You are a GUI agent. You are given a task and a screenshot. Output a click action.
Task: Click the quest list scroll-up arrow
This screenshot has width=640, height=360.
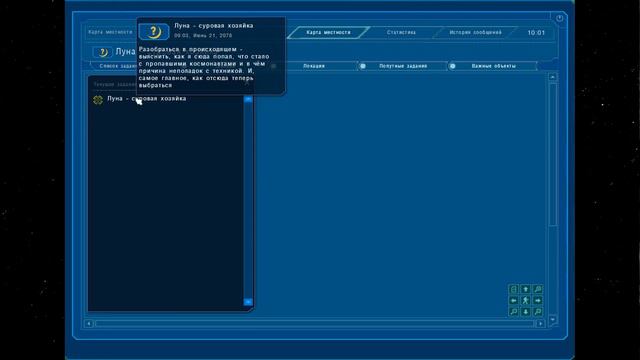point(248,99)
